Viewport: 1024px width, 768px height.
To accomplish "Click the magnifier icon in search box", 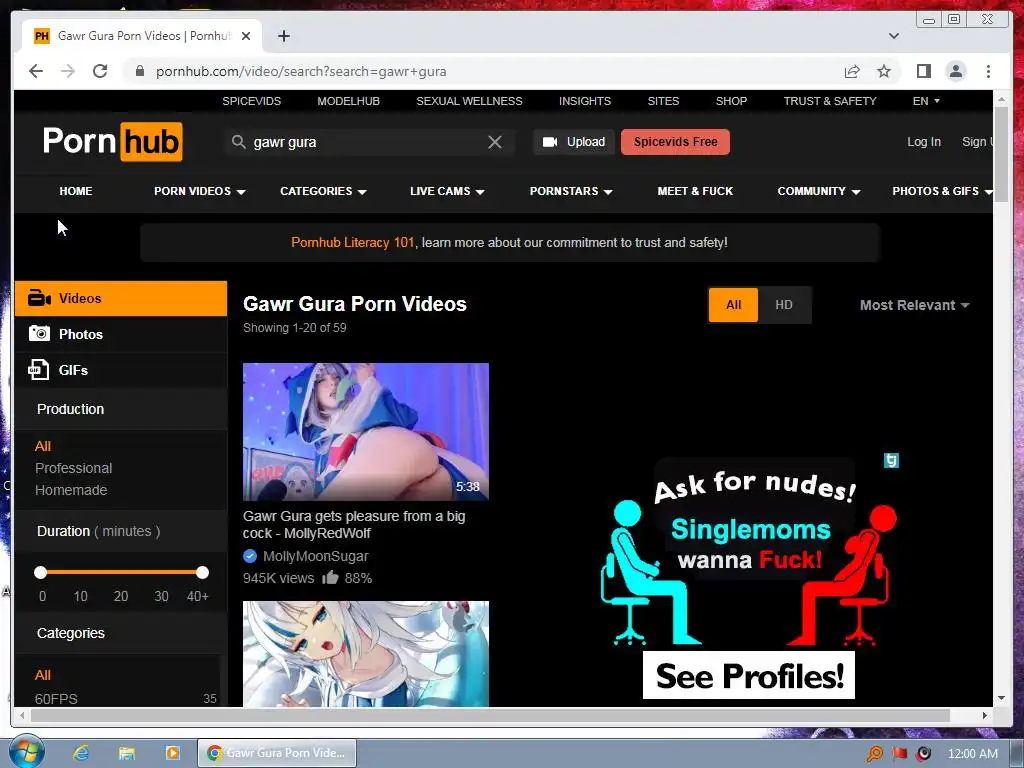I will tap(238, 142).
